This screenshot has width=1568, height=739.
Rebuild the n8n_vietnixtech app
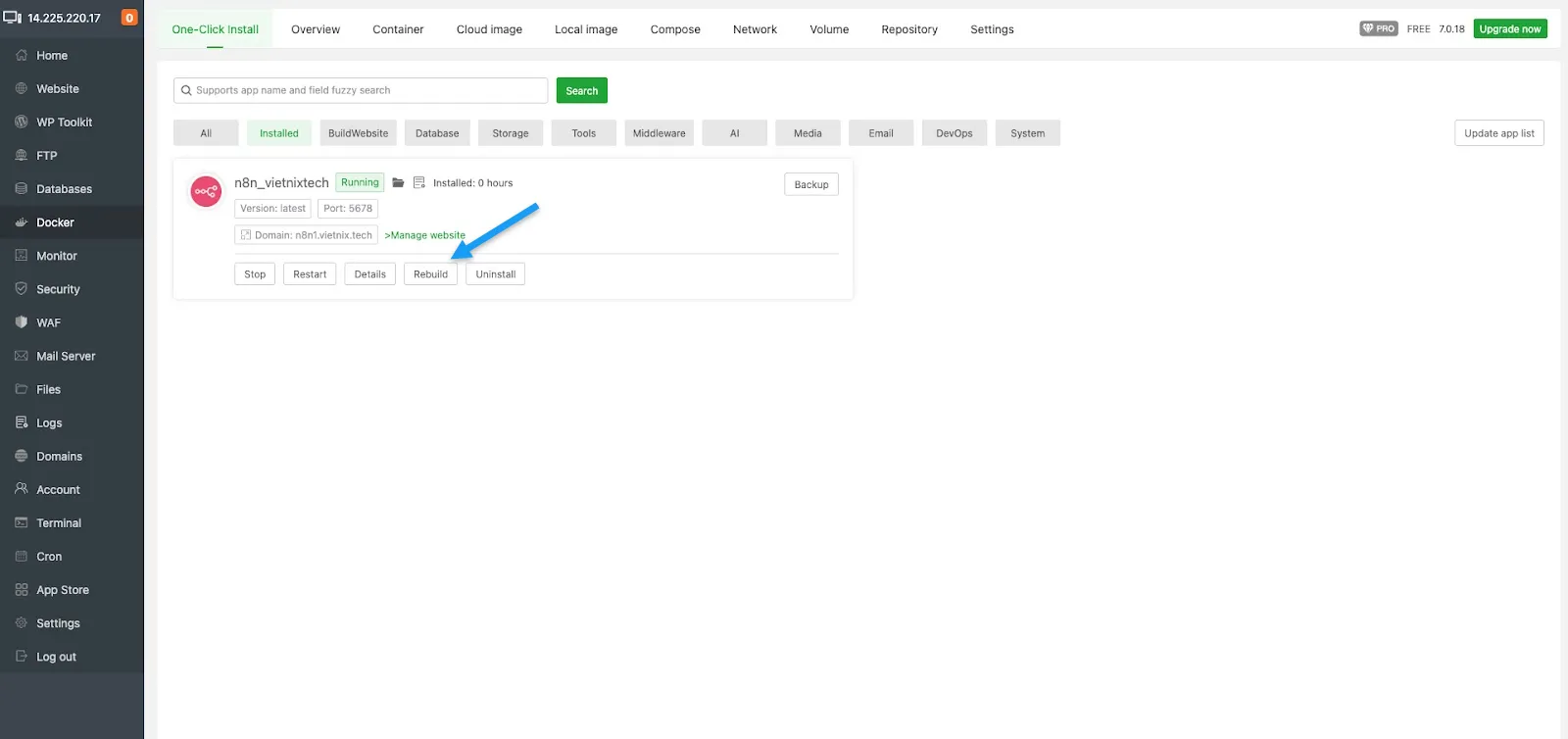coord(430,274)
